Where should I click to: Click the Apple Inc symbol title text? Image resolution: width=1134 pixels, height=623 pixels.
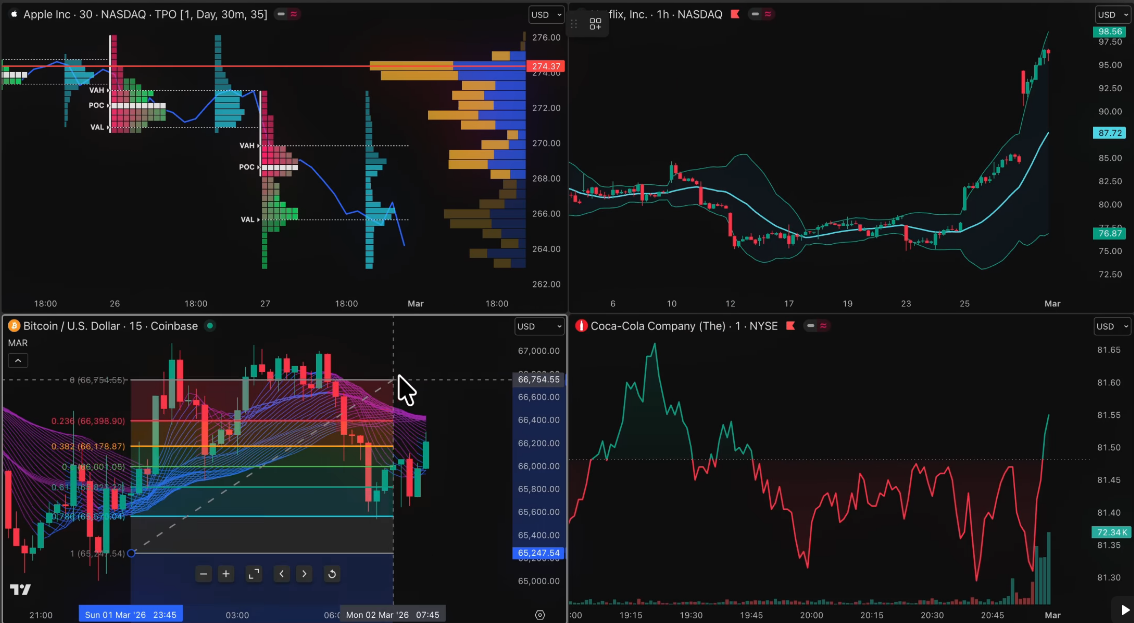[45, 14]
